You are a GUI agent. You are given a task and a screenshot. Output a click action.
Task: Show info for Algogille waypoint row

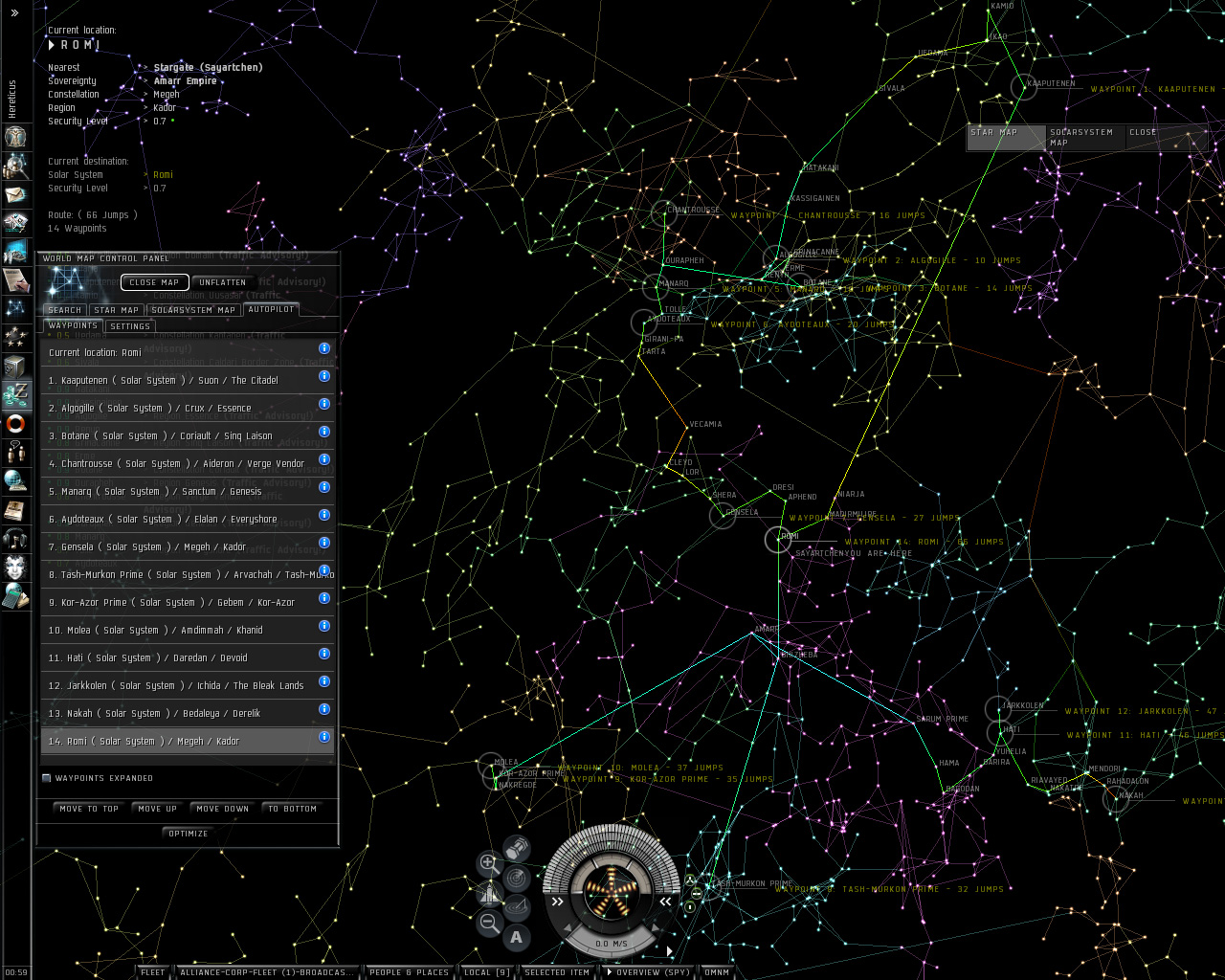[324, 404]
